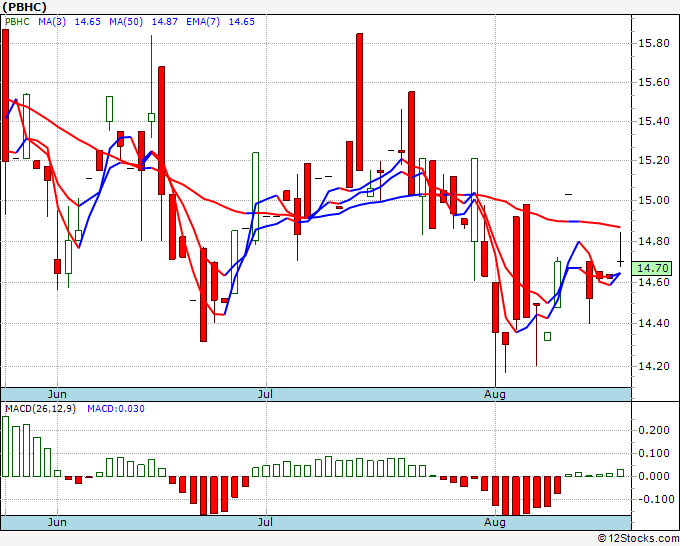Click Jun on the MACD panel time axis

tap(57, 522)
